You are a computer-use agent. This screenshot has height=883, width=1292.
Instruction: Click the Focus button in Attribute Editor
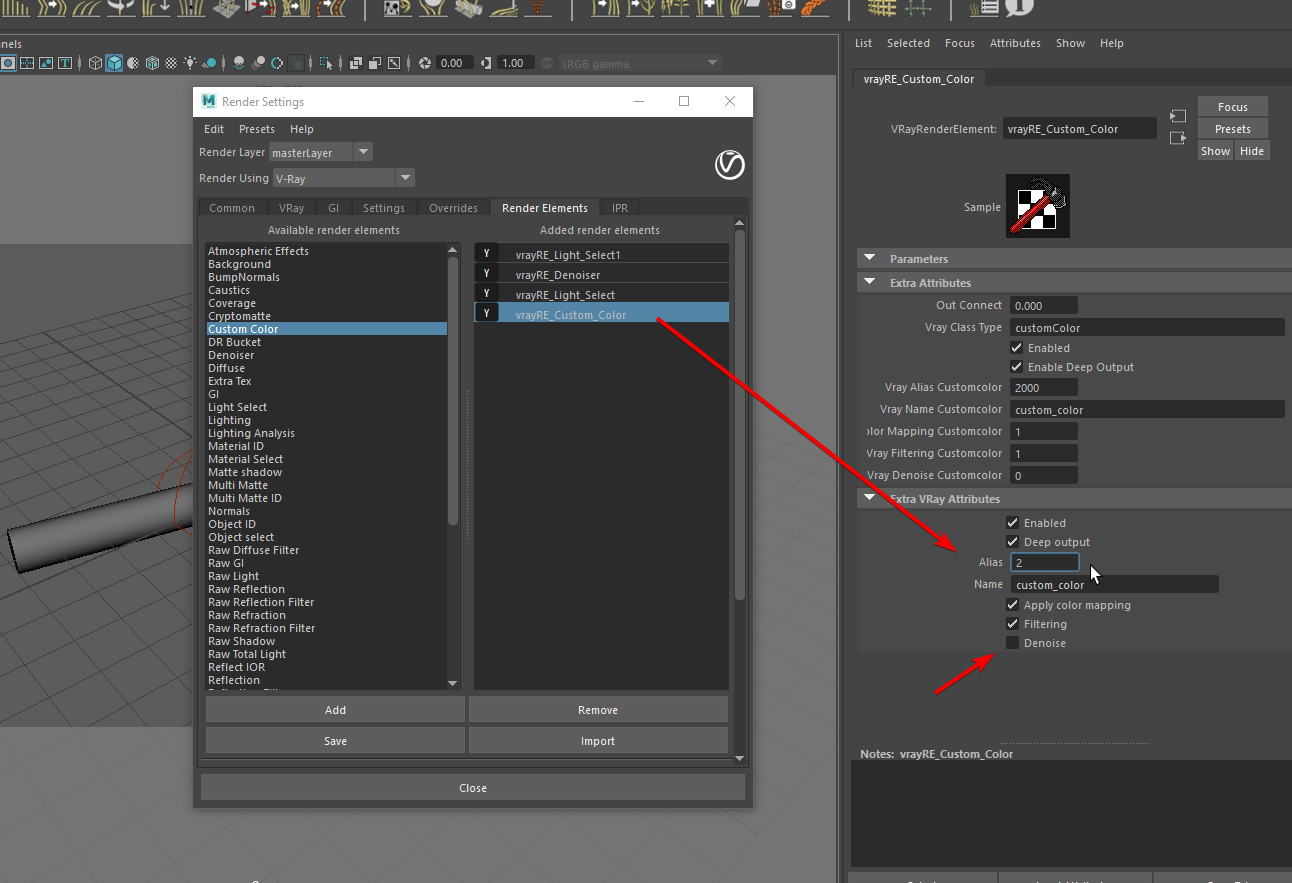[x=1233, y=107]
